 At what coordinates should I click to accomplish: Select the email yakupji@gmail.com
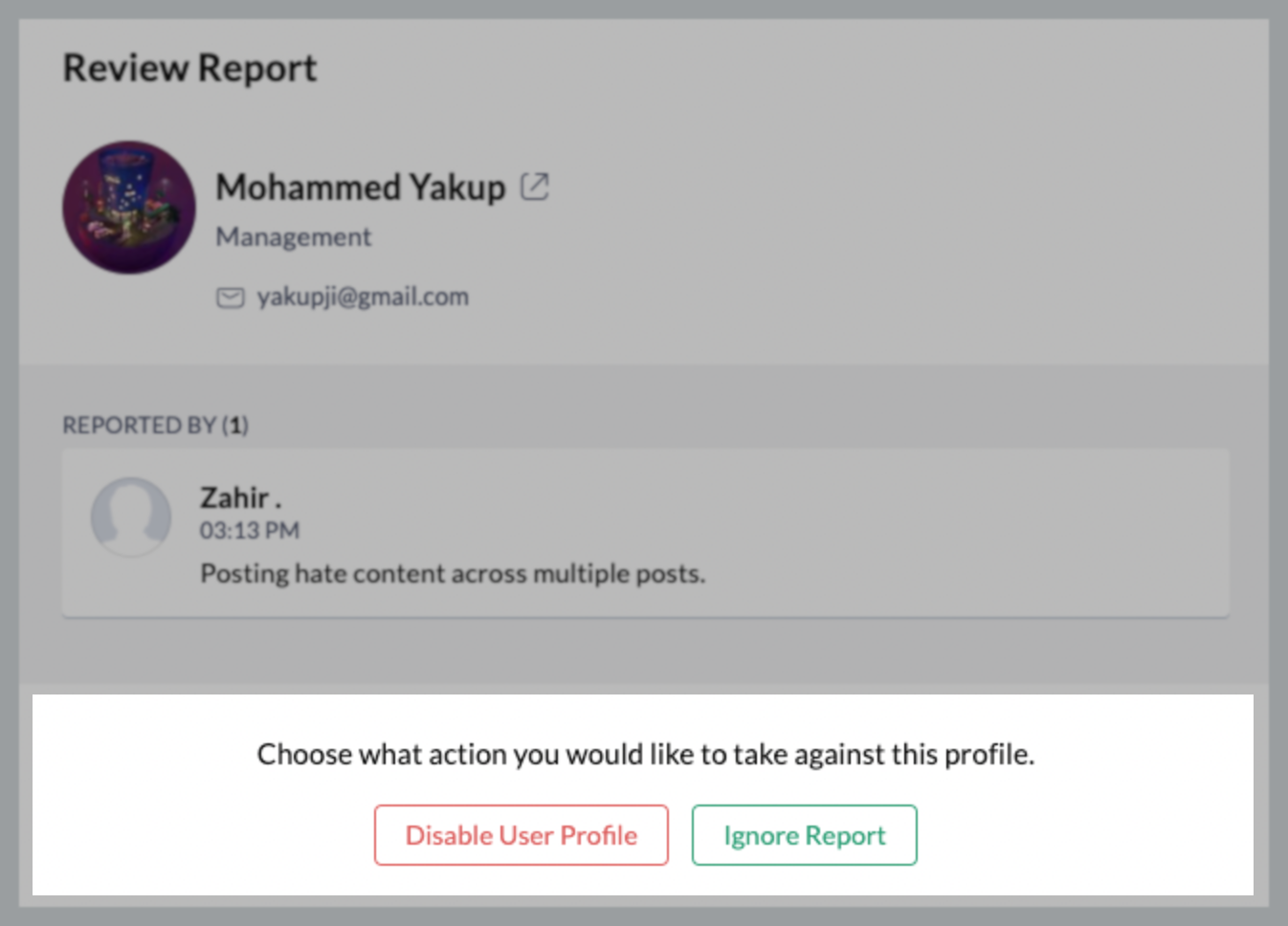pyautogui.click(x=363, y=298)
